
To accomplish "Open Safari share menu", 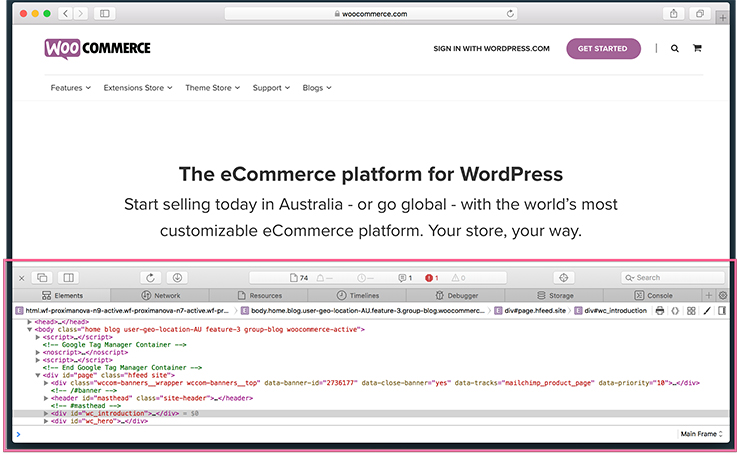I will pyautogui.click(x=673, y=14).
